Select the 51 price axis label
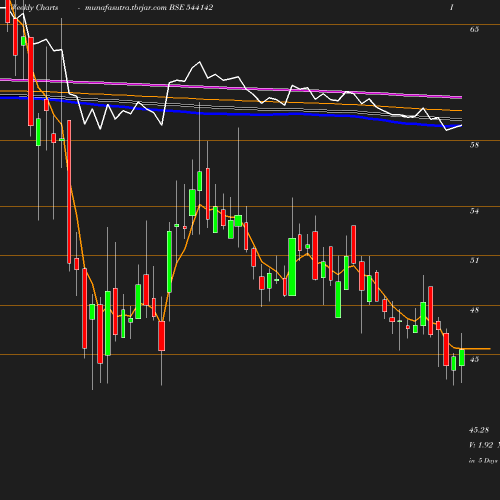 pyautogui.click(x=474, y=260)
